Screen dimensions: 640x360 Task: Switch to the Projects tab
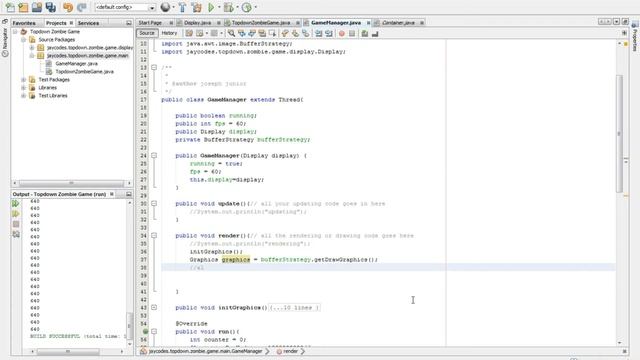56,23
